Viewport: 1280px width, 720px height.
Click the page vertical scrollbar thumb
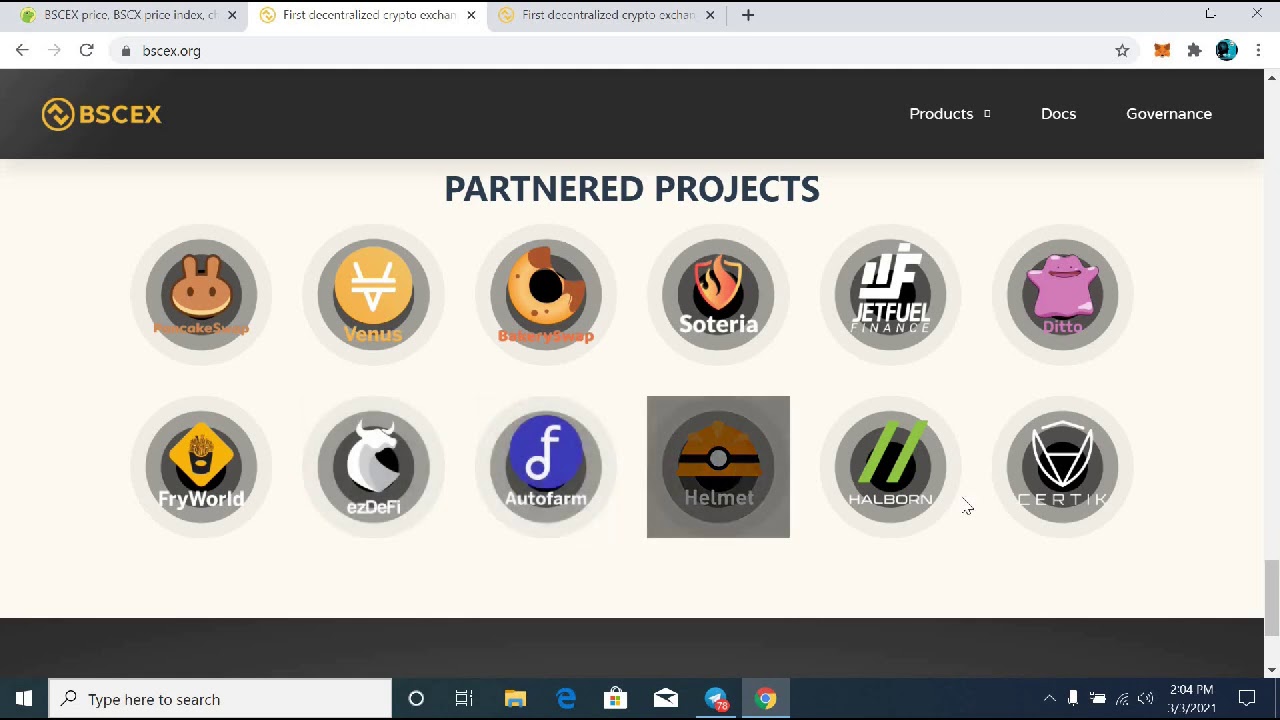pos(1272,597)
